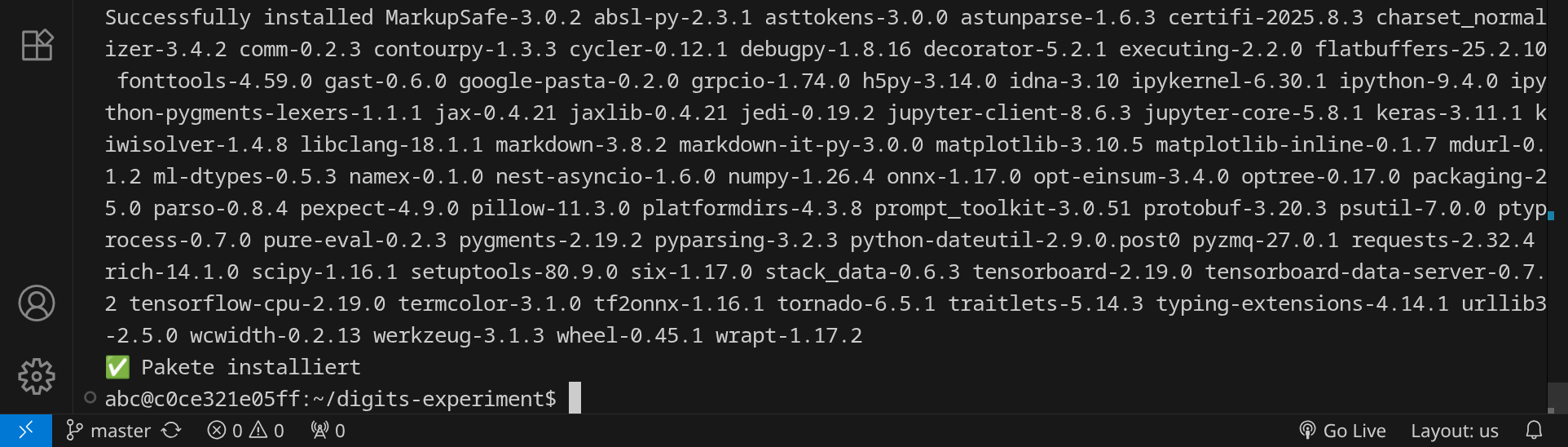Open the Problems panel via errors count
1568x447 pixels.
coord(225,430)
